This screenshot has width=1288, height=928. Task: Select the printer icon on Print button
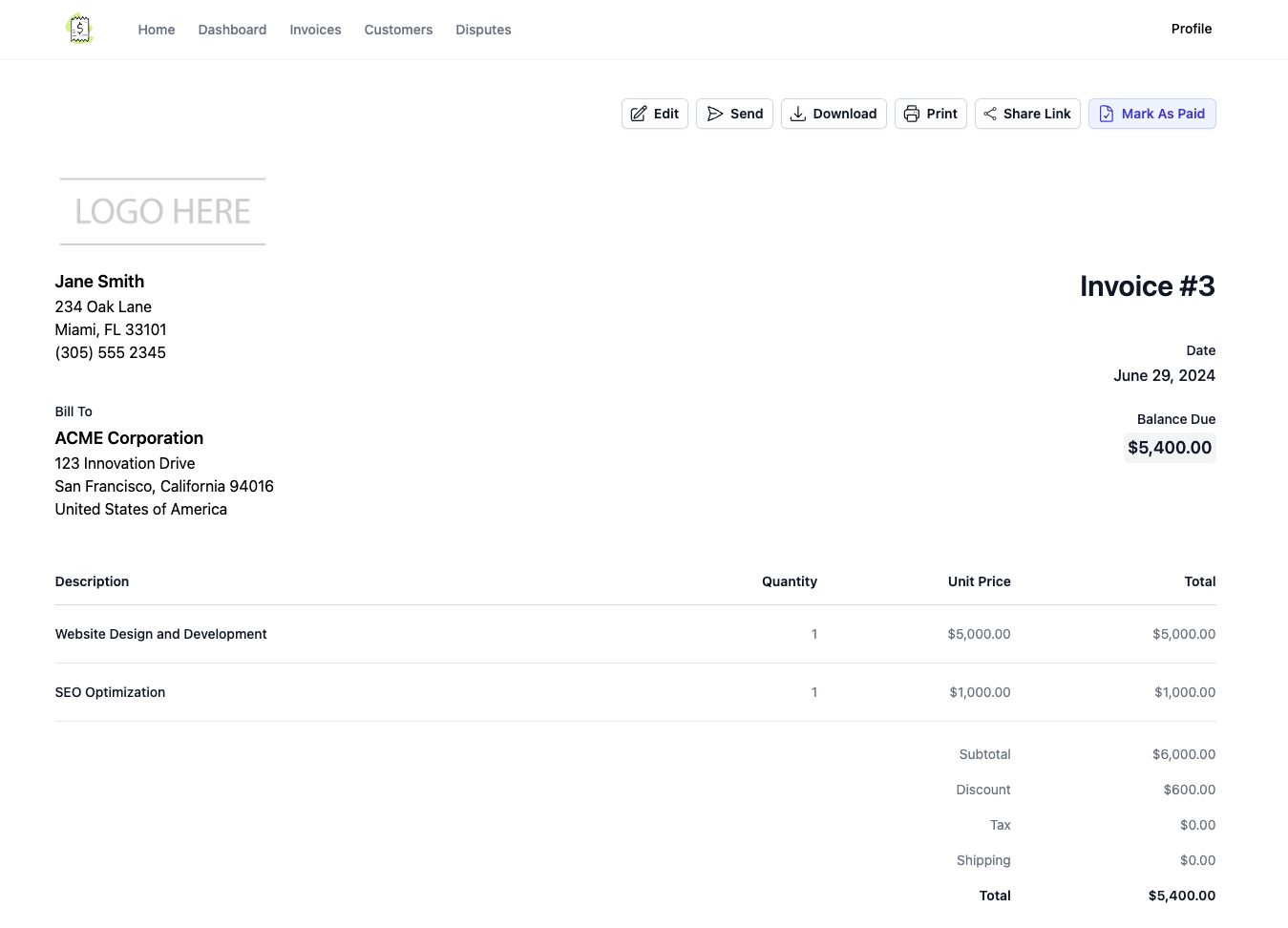912,114
